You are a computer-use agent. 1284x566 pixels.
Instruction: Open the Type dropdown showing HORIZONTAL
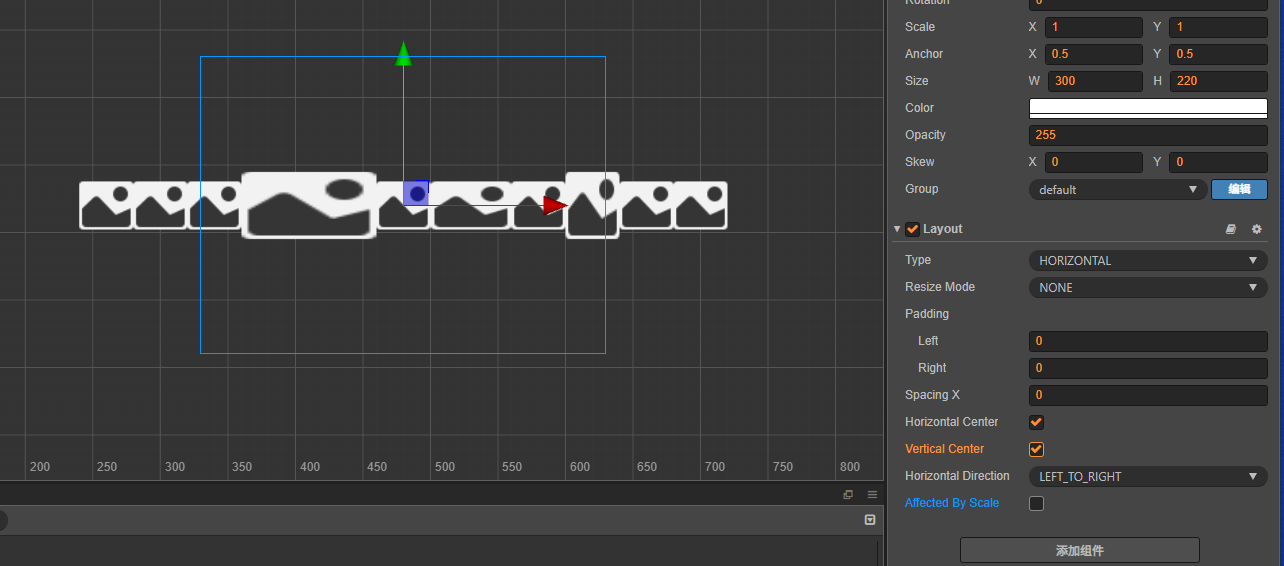(x=1148, y=260)
